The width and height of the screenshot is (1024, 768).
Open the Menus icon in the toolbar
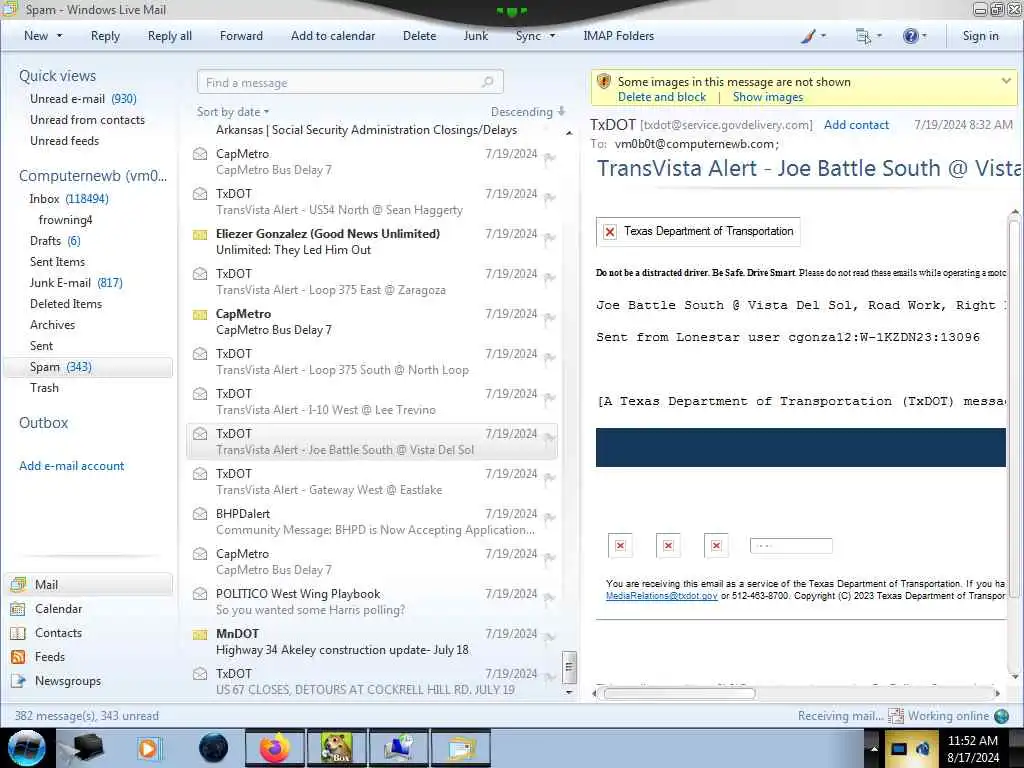(868, 36)
